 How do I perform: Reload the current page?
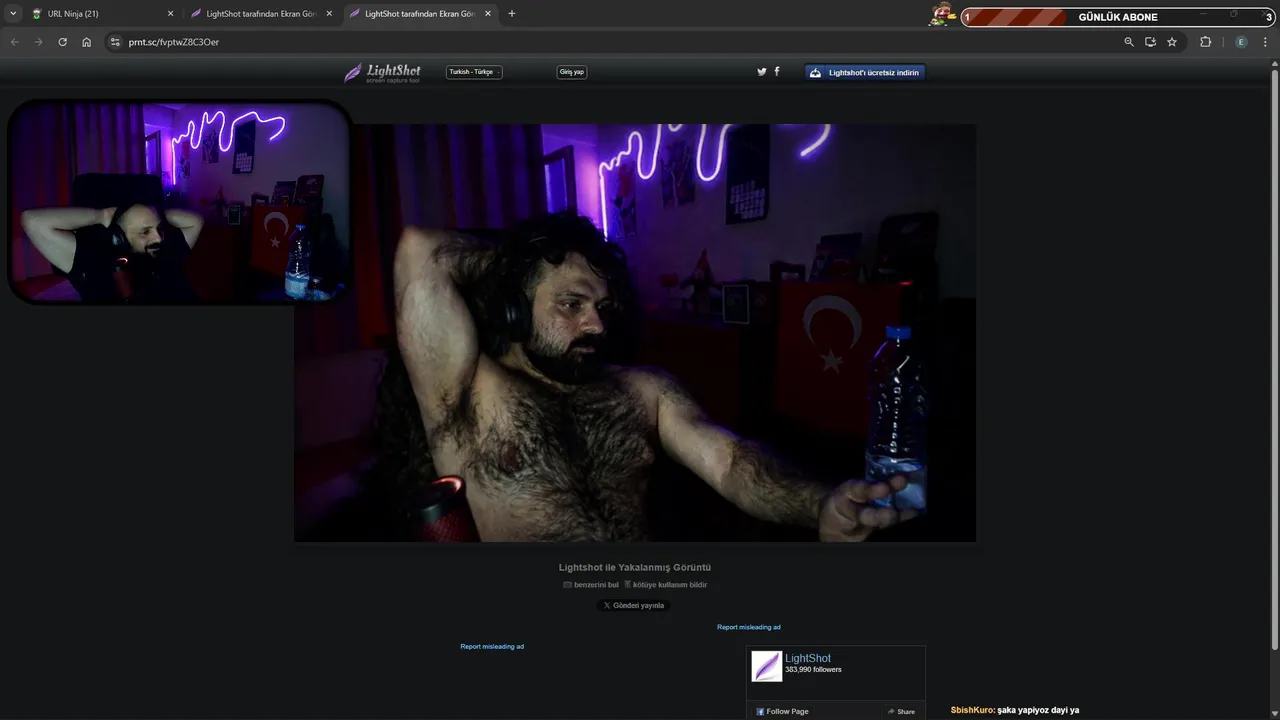pyautogui.click(x=62, y=42)
